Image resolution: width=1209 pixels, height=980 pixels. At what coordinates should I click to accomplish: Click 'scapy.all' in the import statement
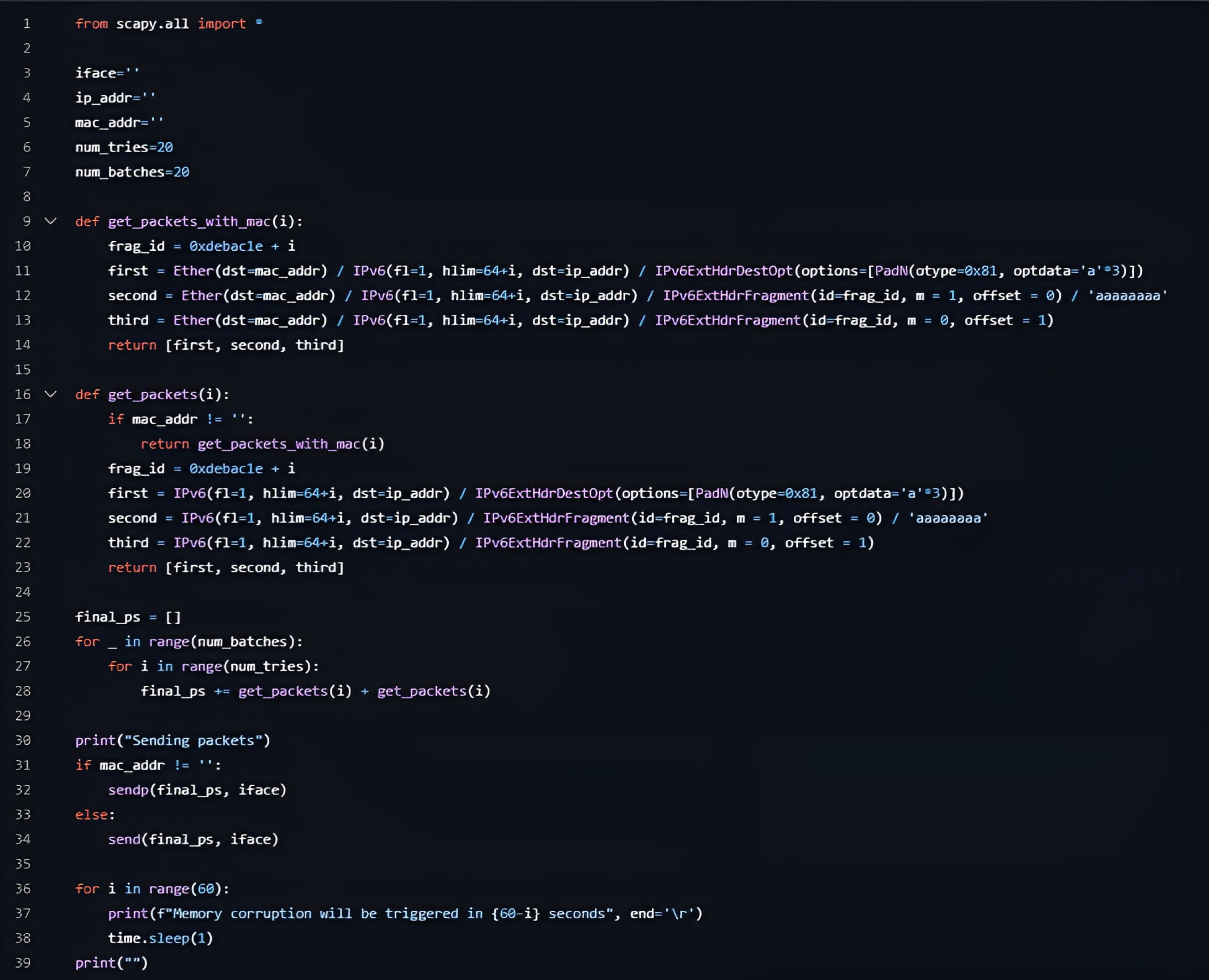point(153,24)
